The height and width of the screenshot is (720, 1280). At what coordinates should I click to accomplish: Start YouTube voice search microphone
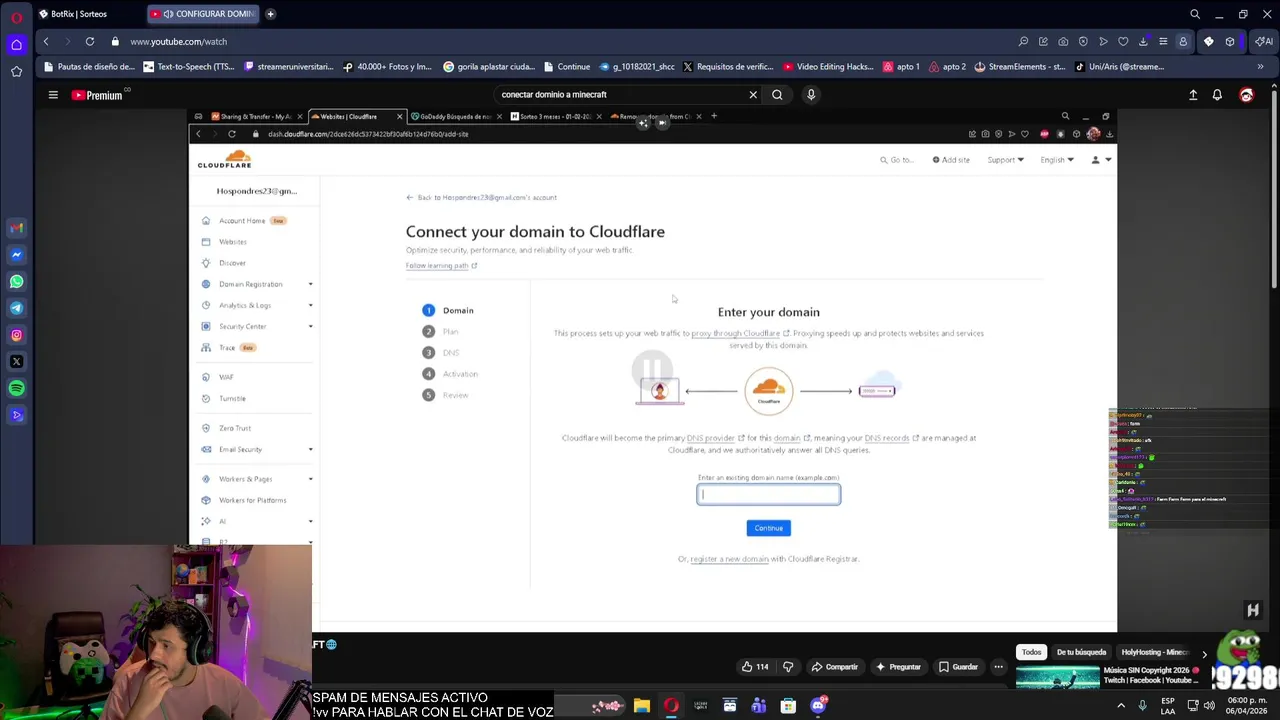(811, 95)
